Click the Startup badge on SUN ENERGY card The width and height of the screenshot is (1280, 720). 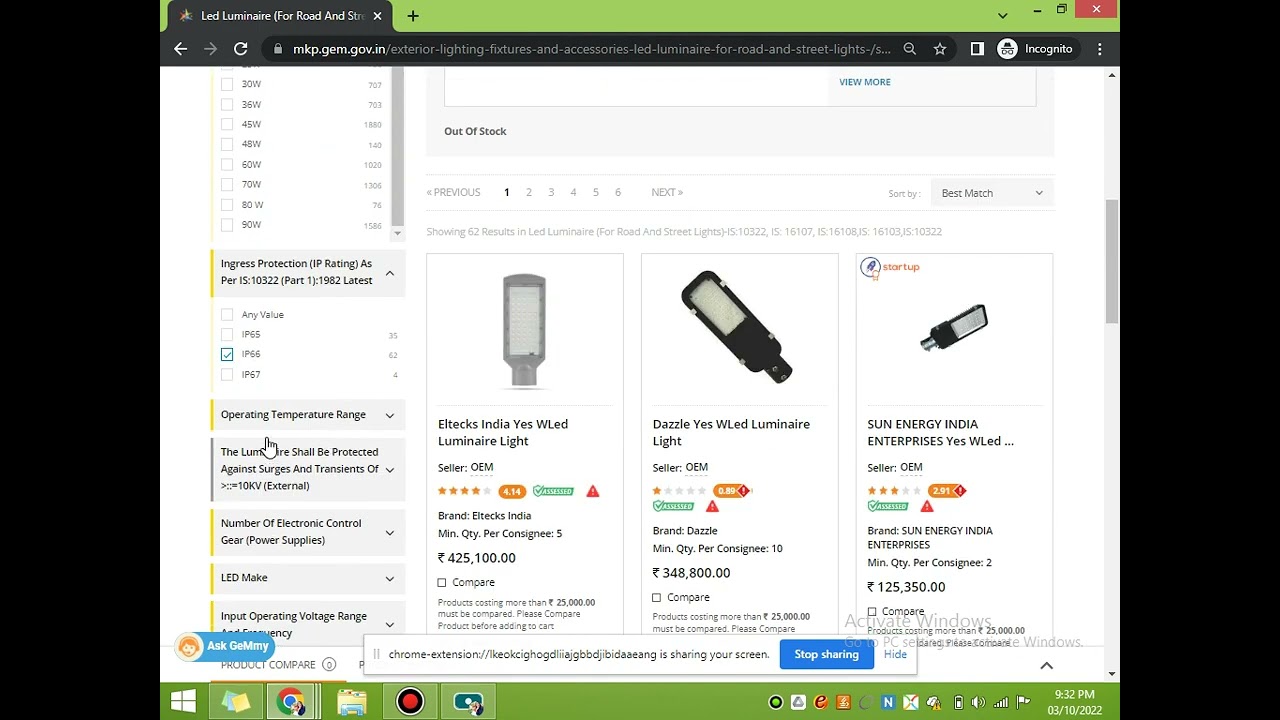890,267
